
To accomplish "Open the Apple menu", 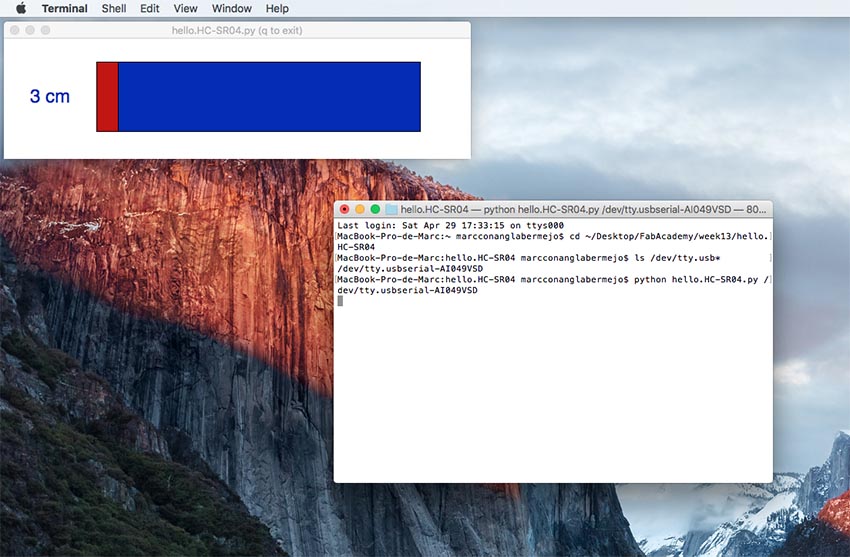I will [21, 8].
